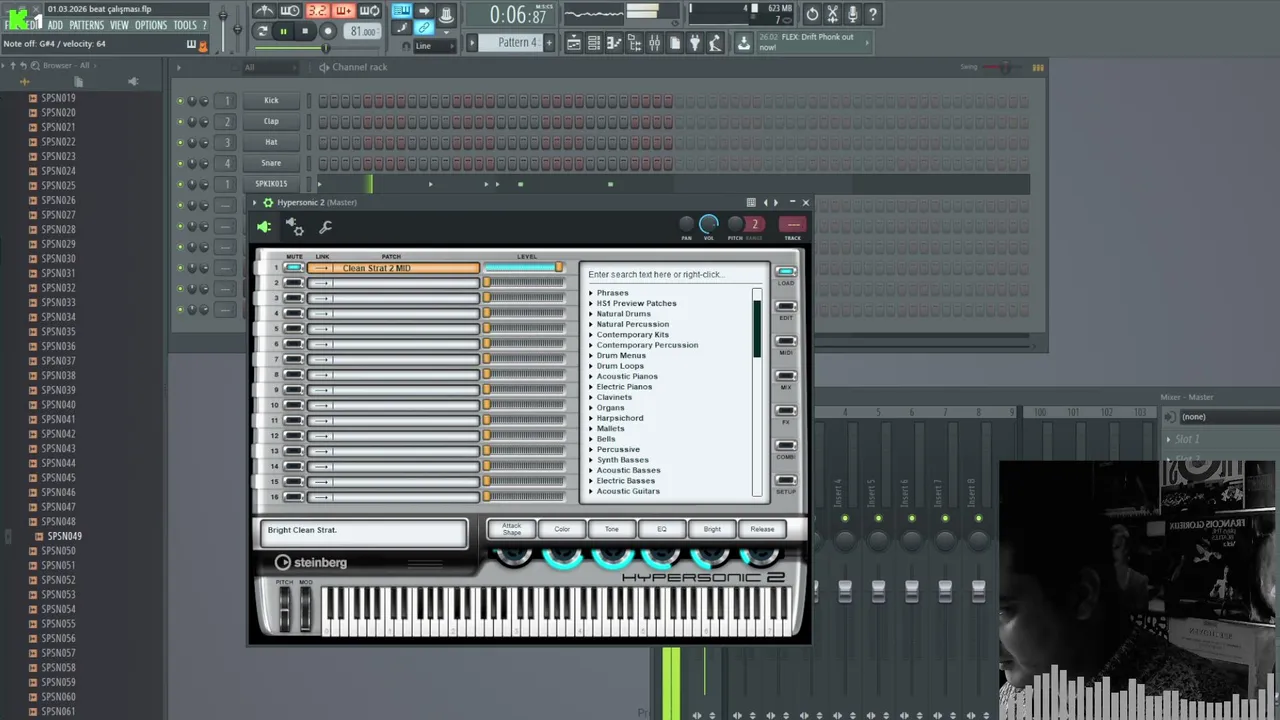Toggle the TRACK button in Hypersonic wrapper
The image size is (1280, 720).
tap(793, 225)
